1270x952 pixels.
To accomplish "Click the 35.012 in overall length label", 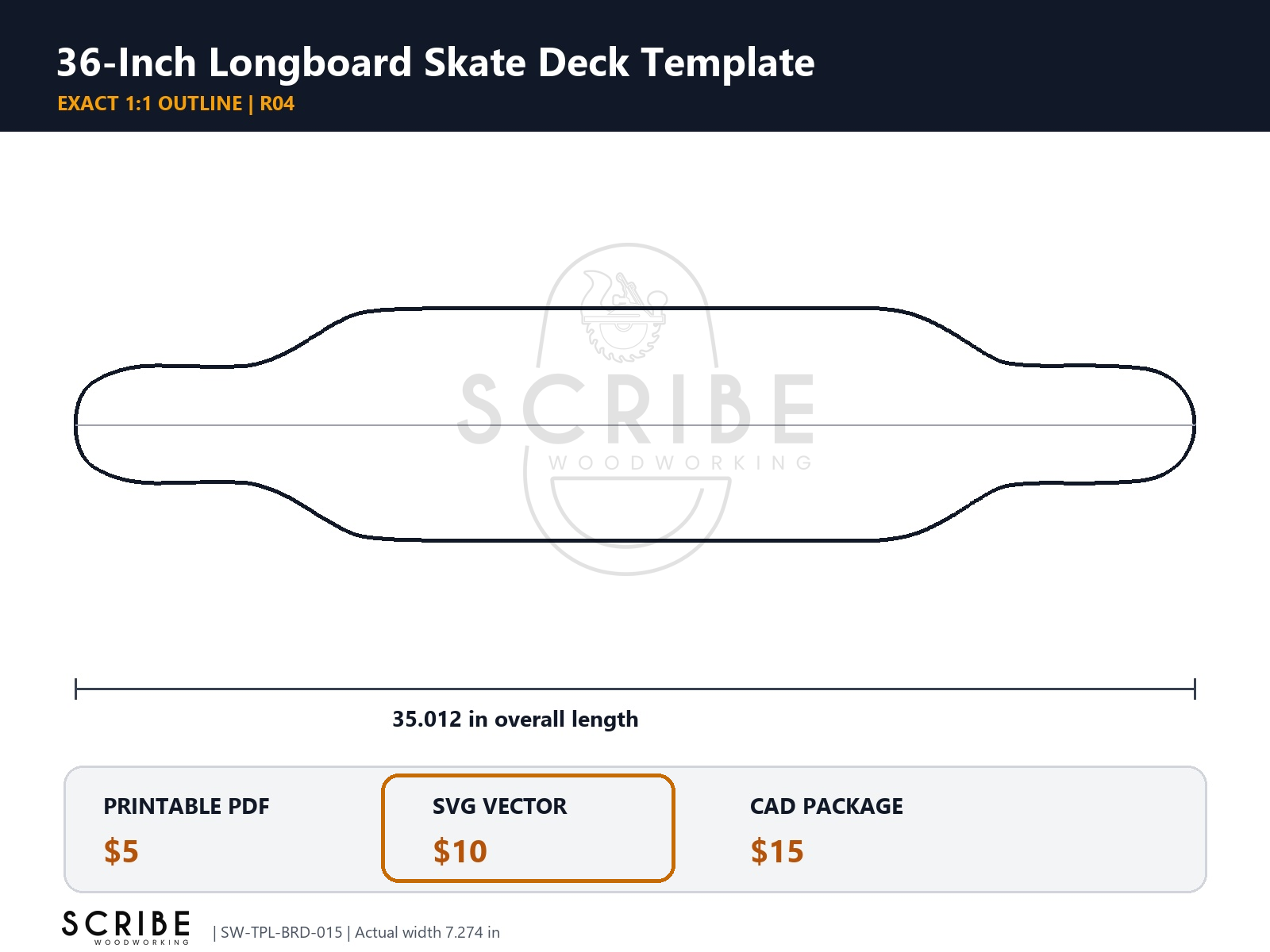I will [x=515, y=719].
